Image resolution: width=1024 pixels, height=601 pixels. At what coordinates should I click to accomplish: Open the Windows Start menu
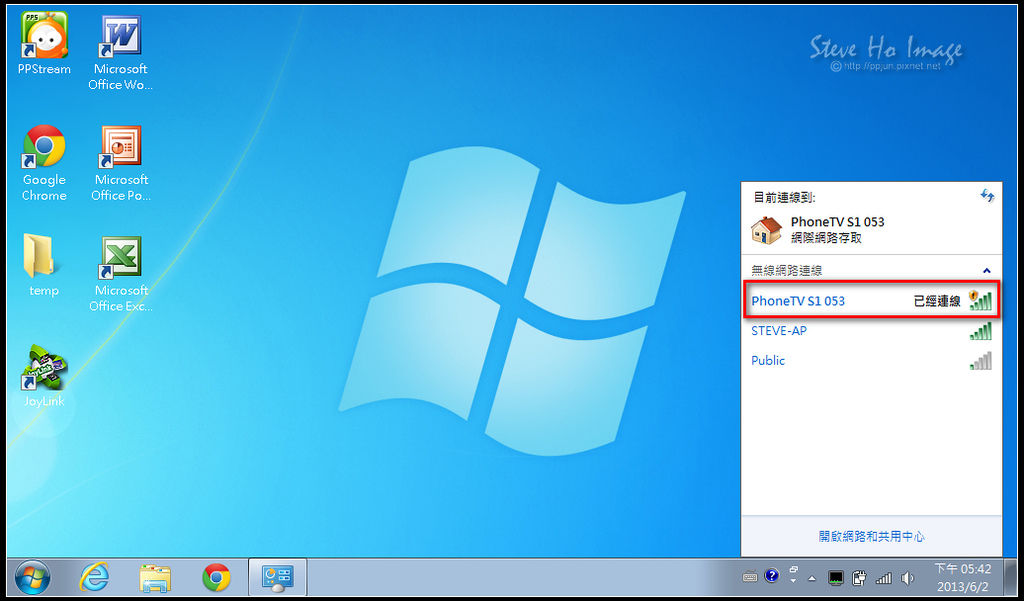pyautogui.click(x=32, y=577)
